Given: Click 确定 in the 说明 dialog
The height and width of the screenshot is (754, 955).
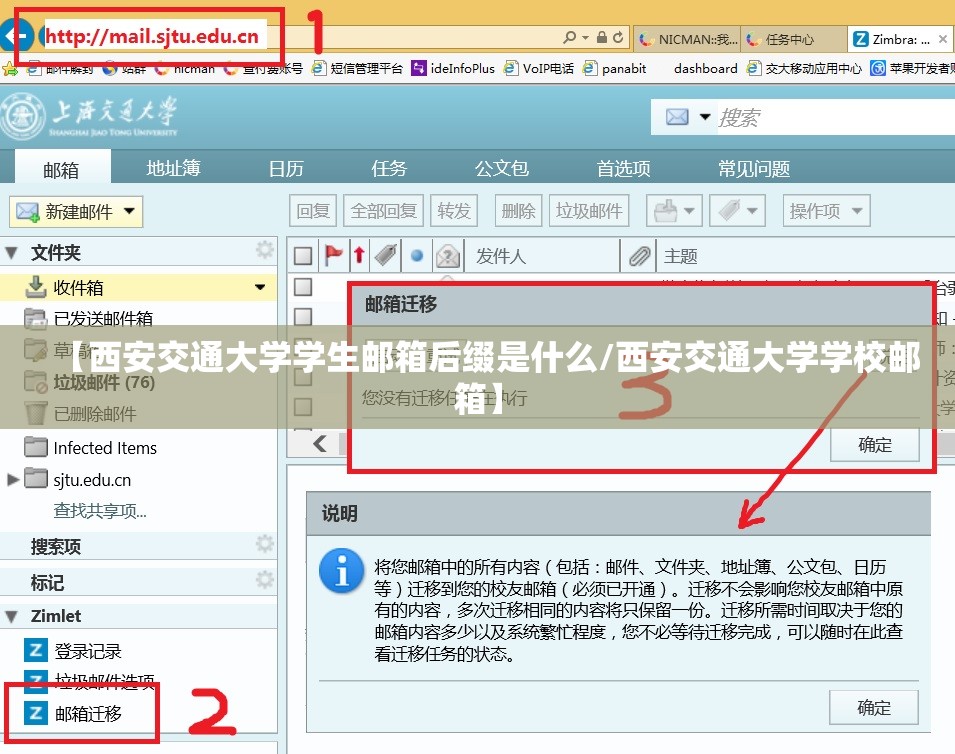Looking at the screenshot, I should (874, 708).
